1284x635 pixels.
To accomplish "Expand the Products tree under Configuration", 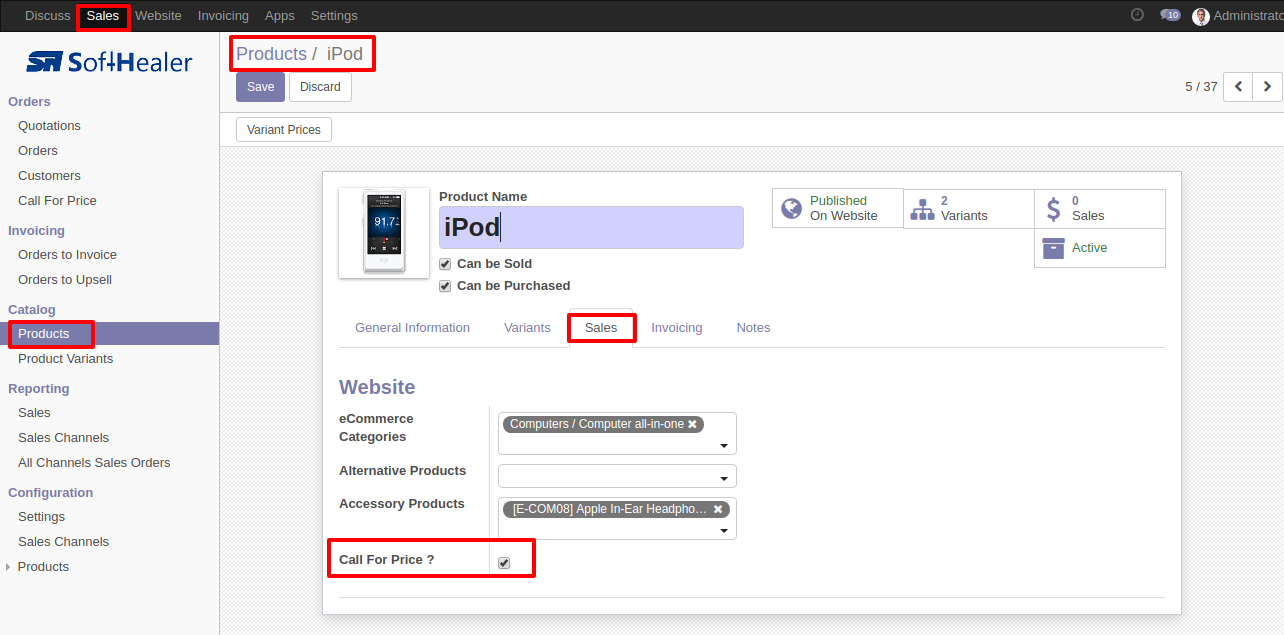I will click(9, 567).
